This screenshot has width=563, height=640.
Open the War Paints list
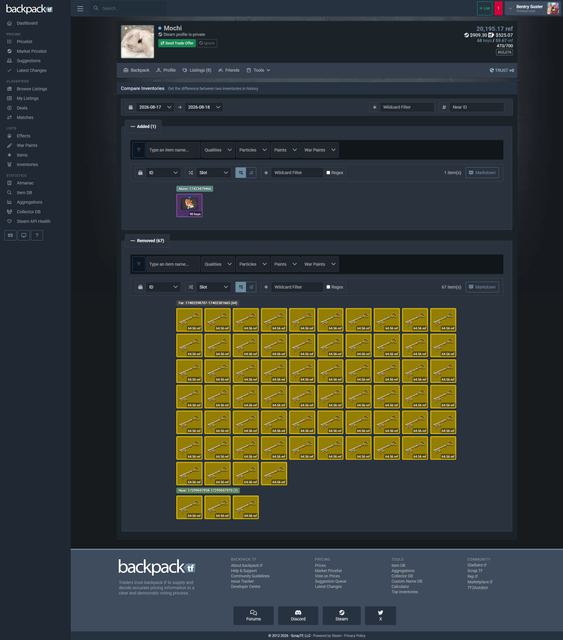(x=27, y=146)
